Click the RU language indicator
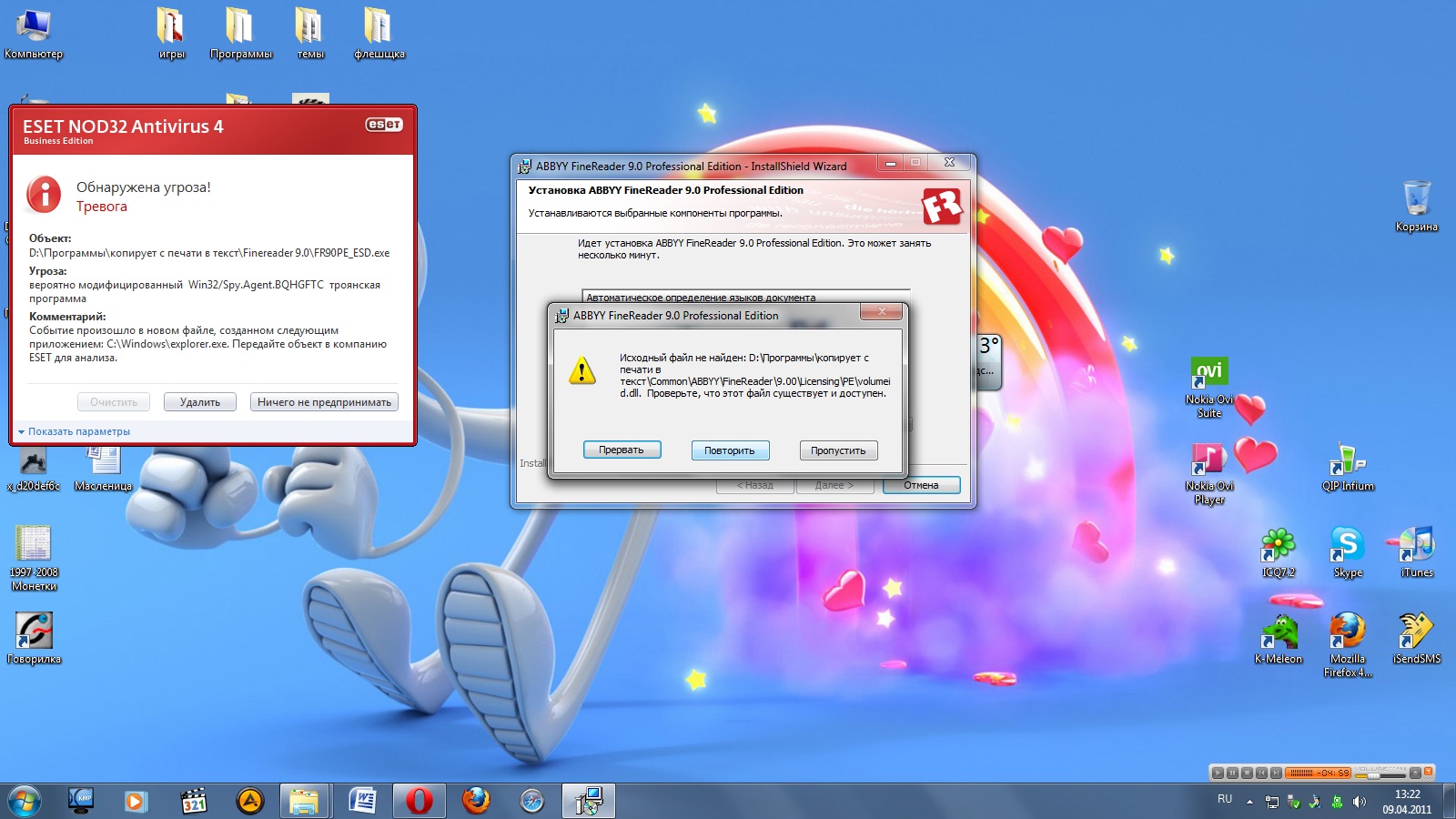Image resolution: width=1456 pixels, height=819 pixels. coord(1225,799)
